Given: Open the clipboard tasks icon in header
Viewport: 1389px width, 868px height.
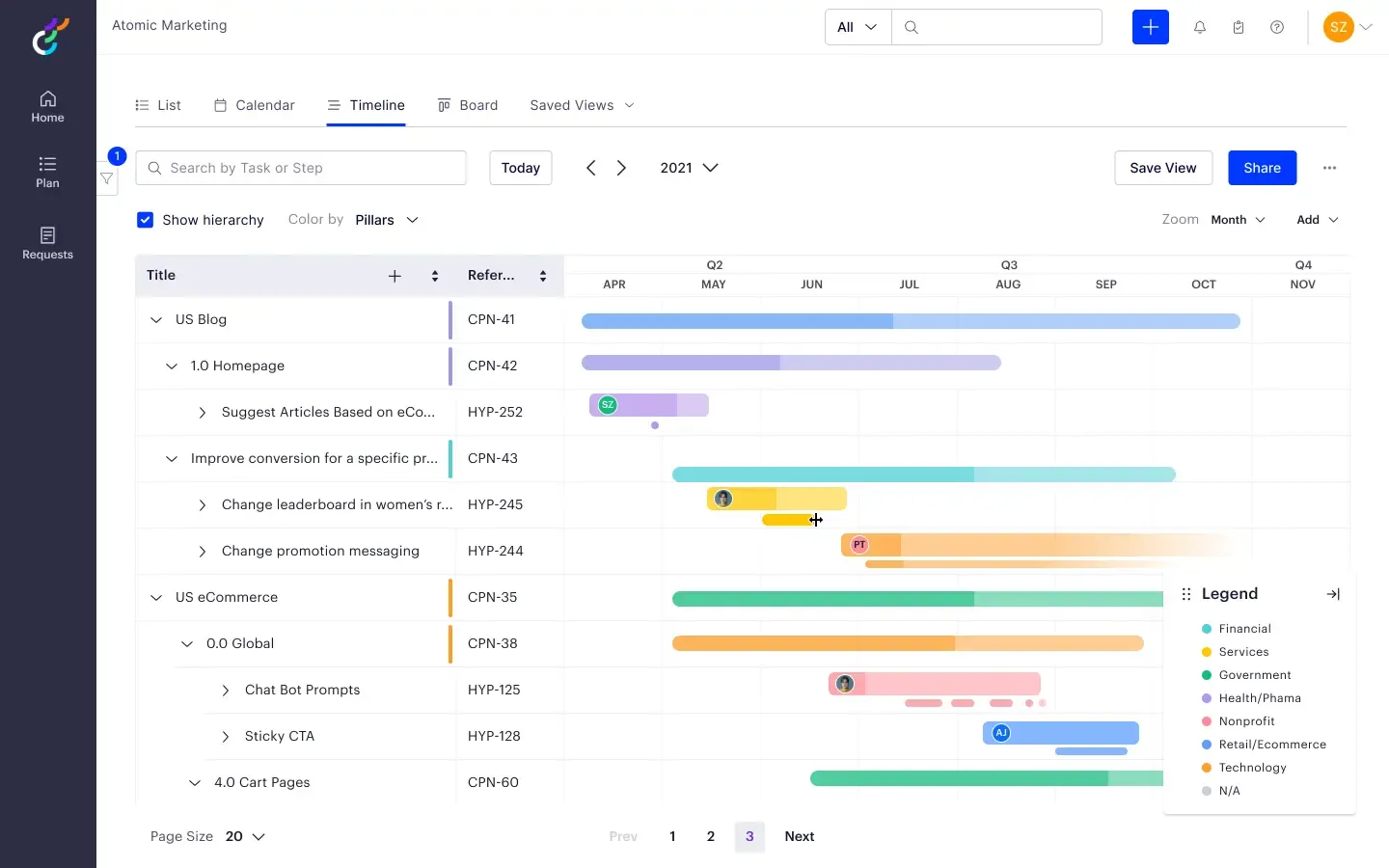Looking at the screenshot, I should click(x=1239, y=27).
